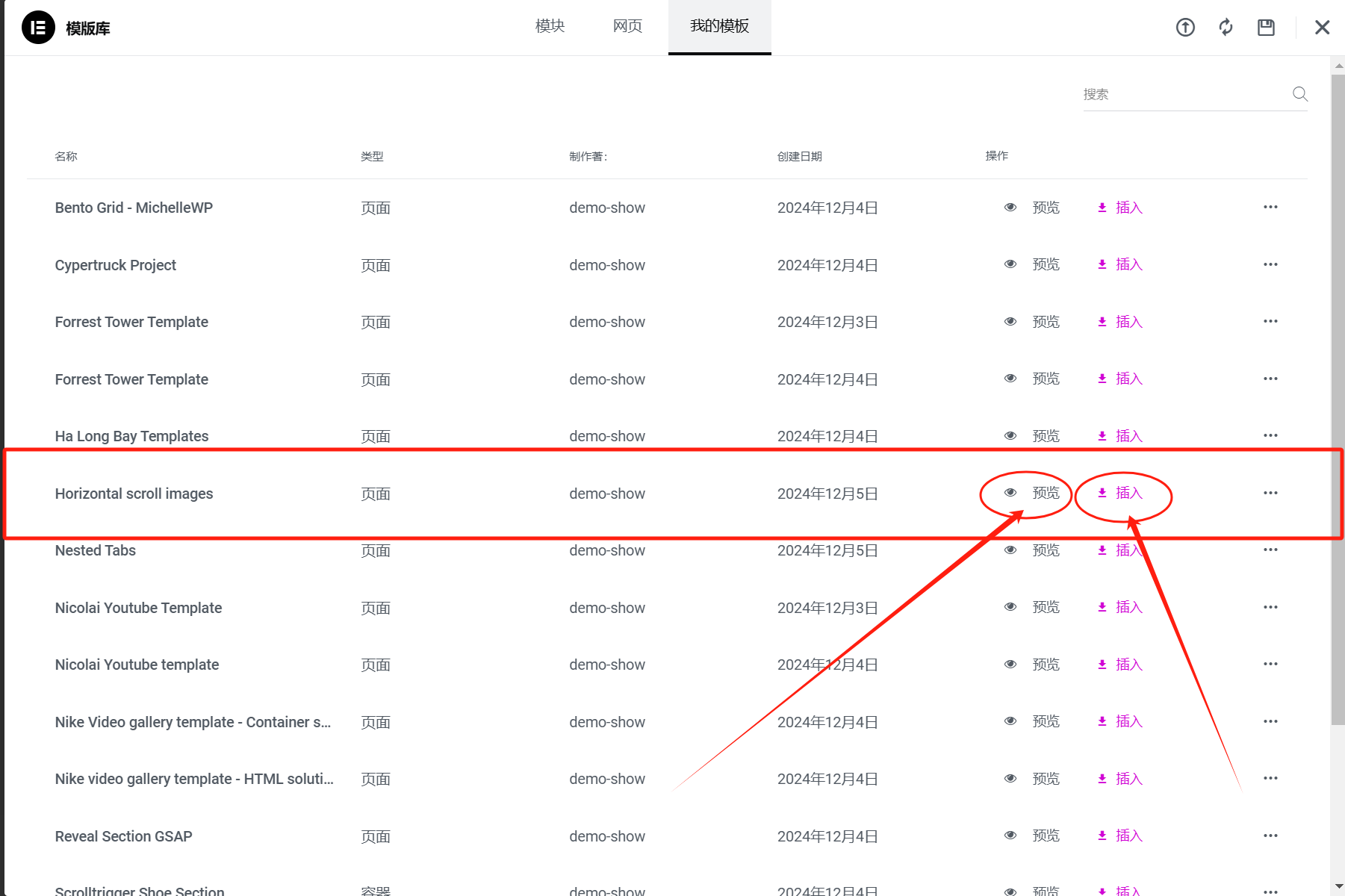This screenshot has height=896, width=1345.
Task: Click 插入 for Horizontal scroll images
Action: point(1128,493)
